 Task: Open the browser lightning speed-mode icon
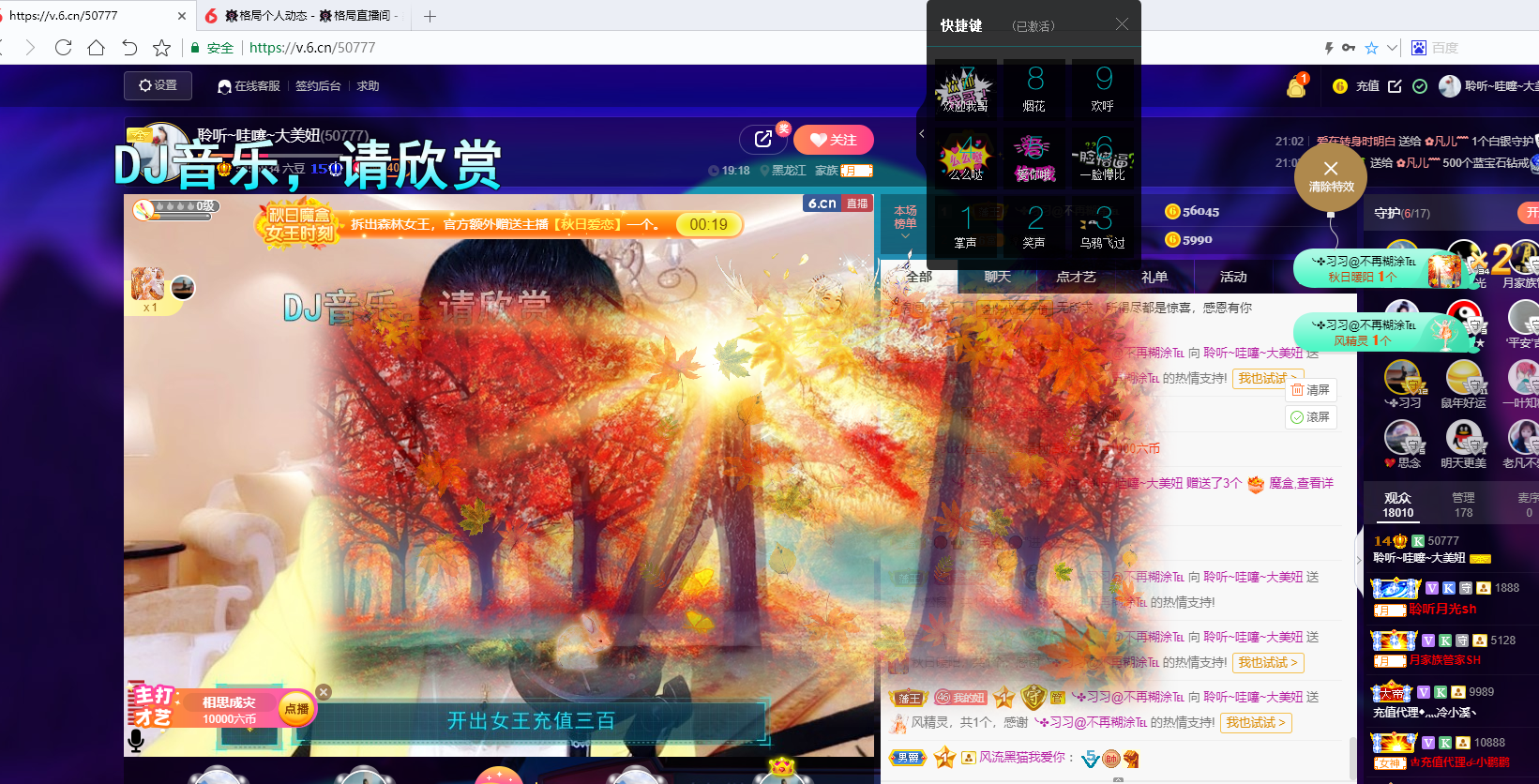1328,48
